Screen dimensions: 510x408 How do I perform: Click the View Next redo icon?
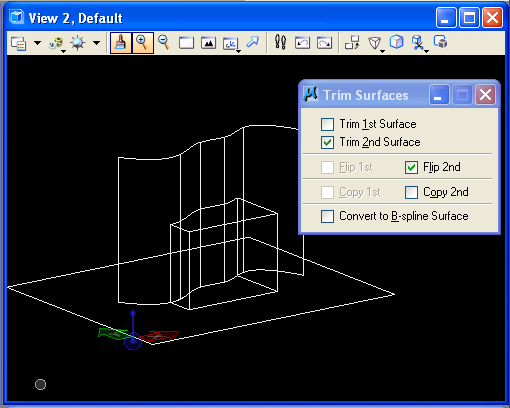pos(324,43)
